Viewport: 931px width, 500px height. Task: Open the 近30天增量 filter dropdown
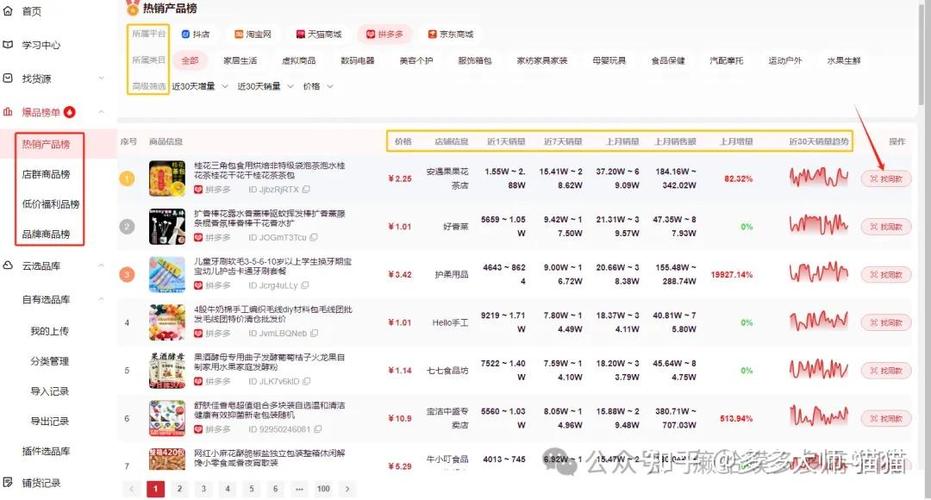click(x=200, y=86)
